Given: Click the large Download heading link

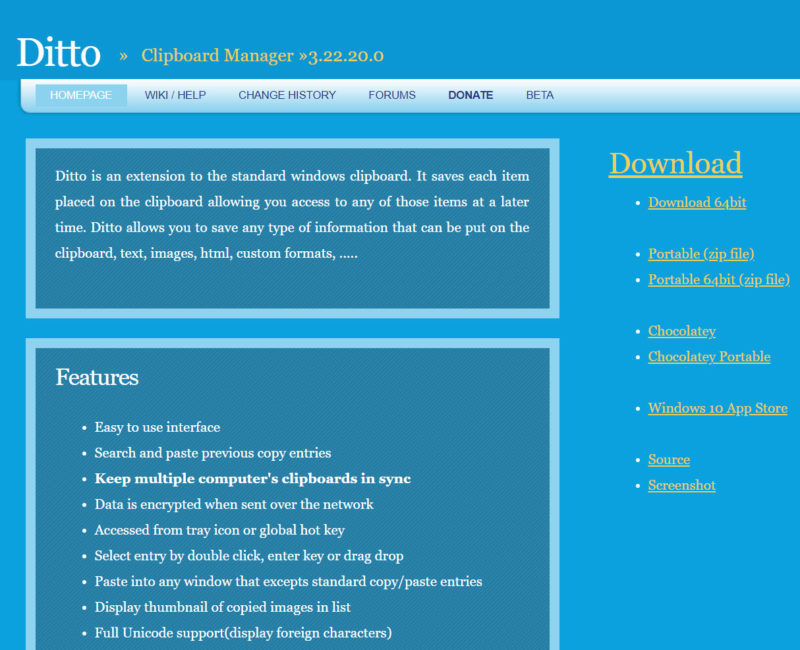Looking at the screenshot, I should click(676, 164).
